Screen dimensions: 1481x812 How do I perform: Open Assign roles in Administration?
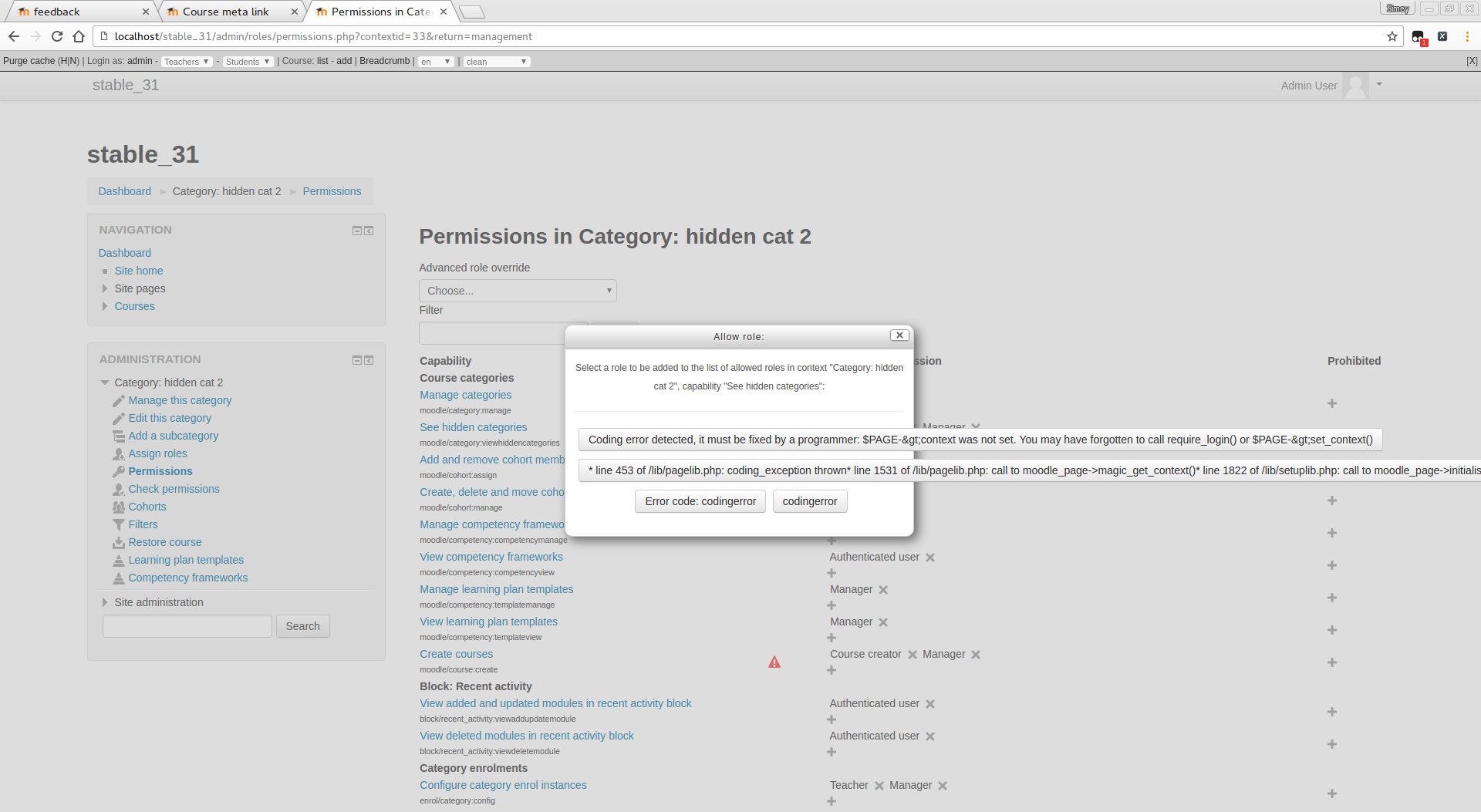(x=158, y=453)
